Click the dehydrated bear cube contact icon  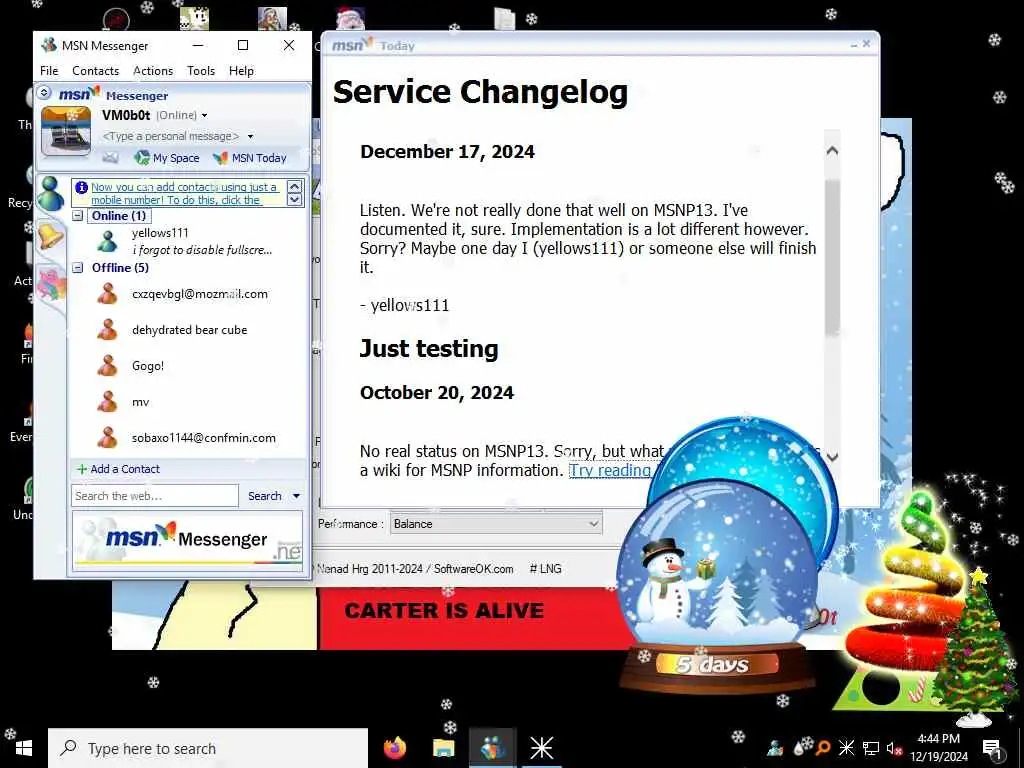108,330
